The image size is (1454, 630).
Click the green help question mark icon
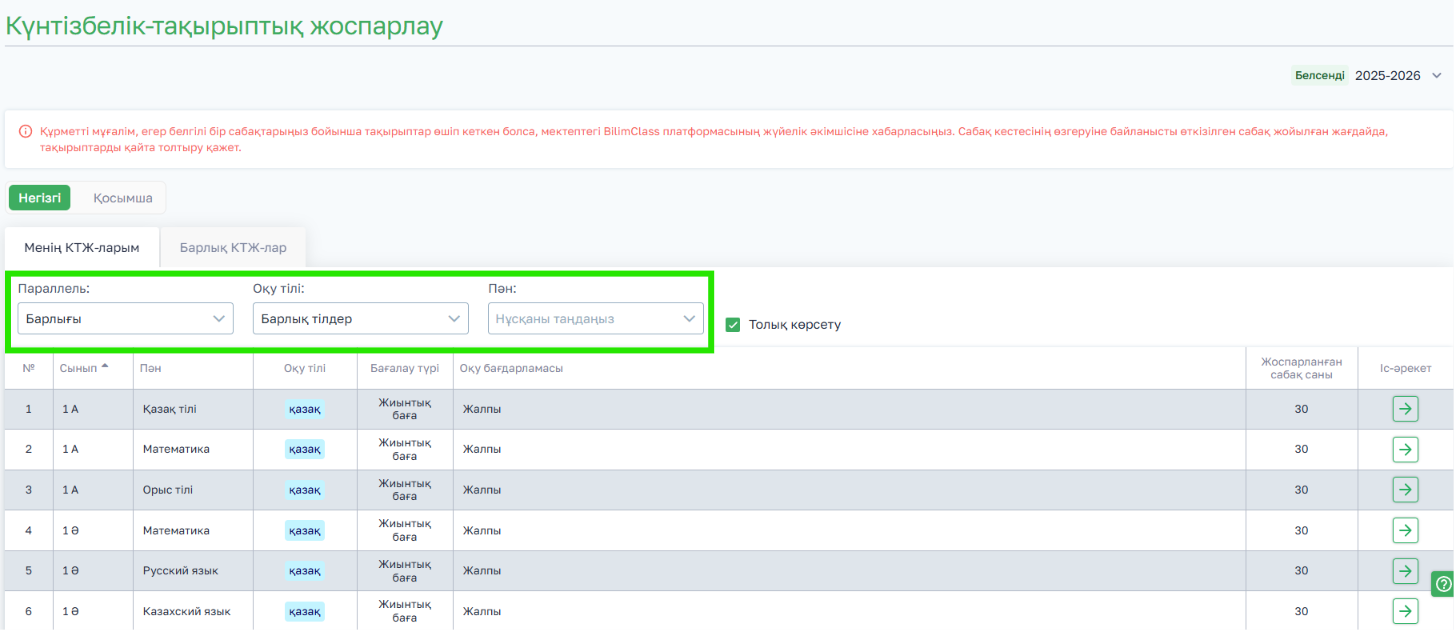1442,584
